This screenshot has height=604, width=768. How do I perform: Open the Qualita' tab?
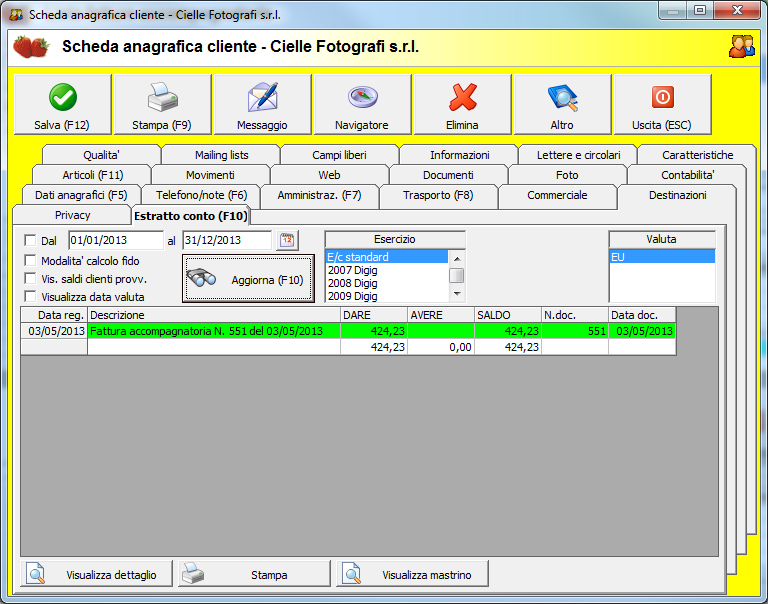point(101,155)
